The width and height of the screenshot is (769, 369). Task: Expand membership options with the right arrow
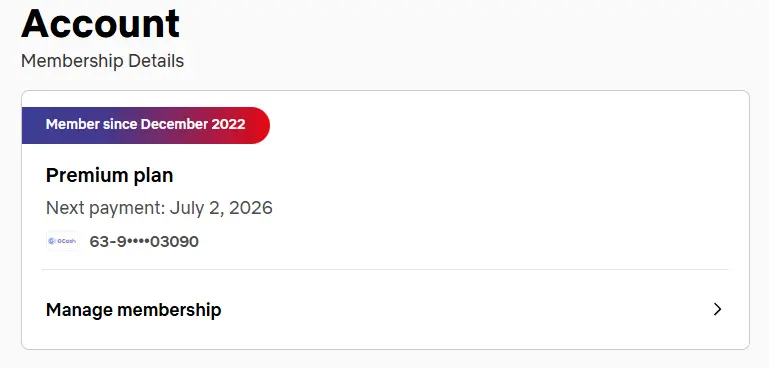coord(717,309)
